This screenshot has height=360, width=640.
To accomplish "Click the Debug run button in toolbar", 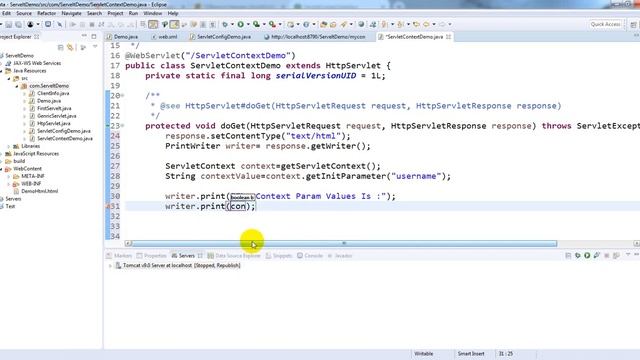I will tap(225, 24).
